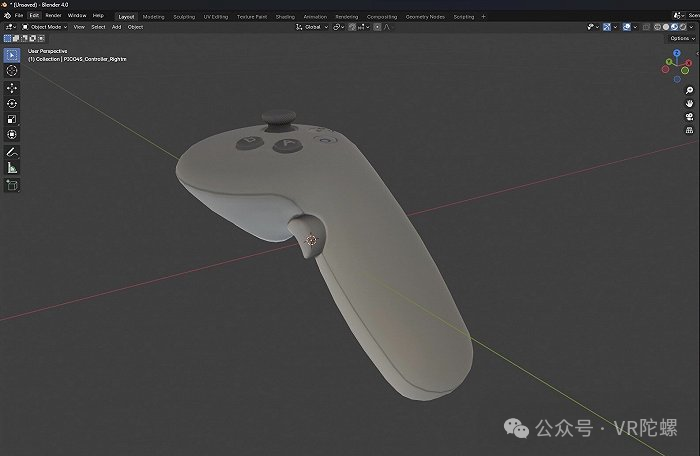Expand gizmo settings dropdown arrow
The width and height of the screenshot is (700, 456).
click(615, 27)
